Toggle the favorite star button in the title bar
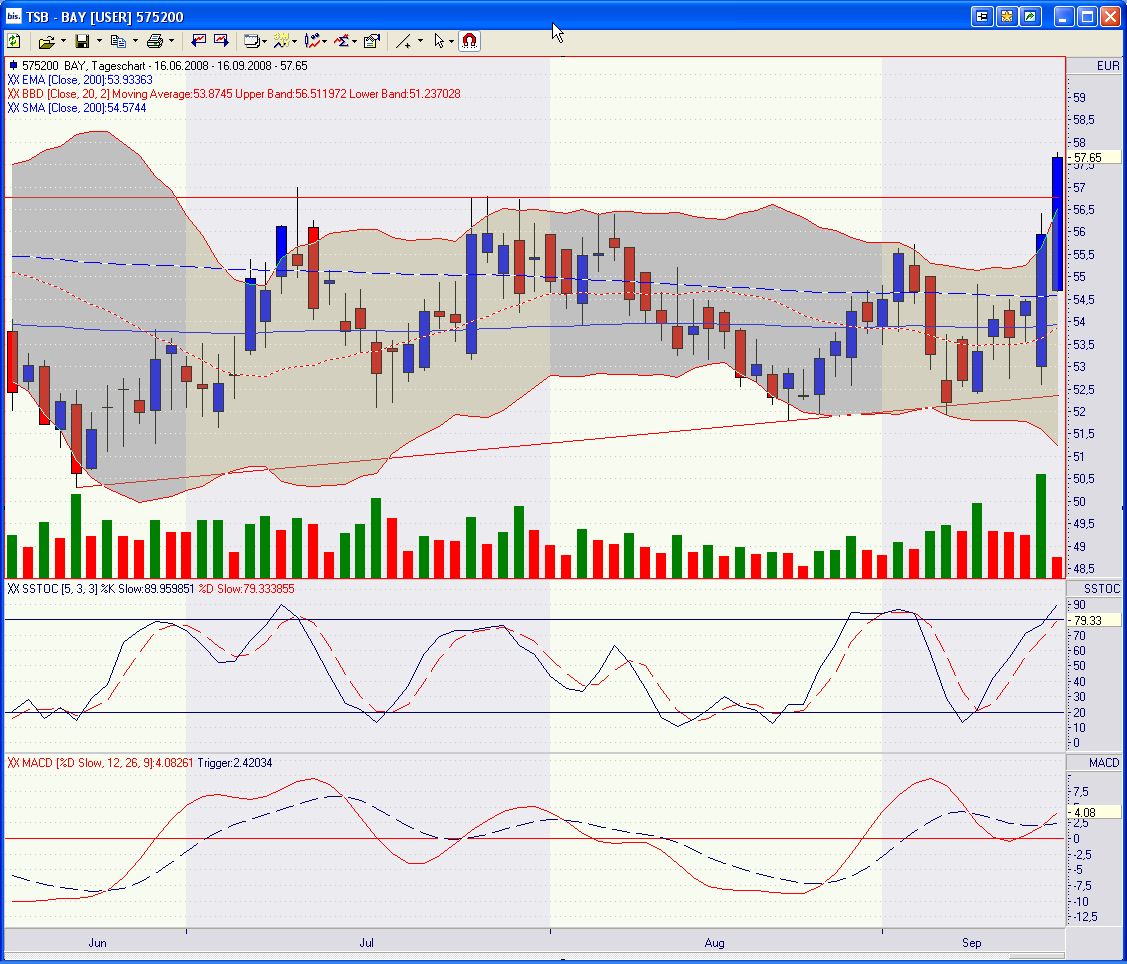The height and width of the screenshot is (964, 1127). 1006,16
